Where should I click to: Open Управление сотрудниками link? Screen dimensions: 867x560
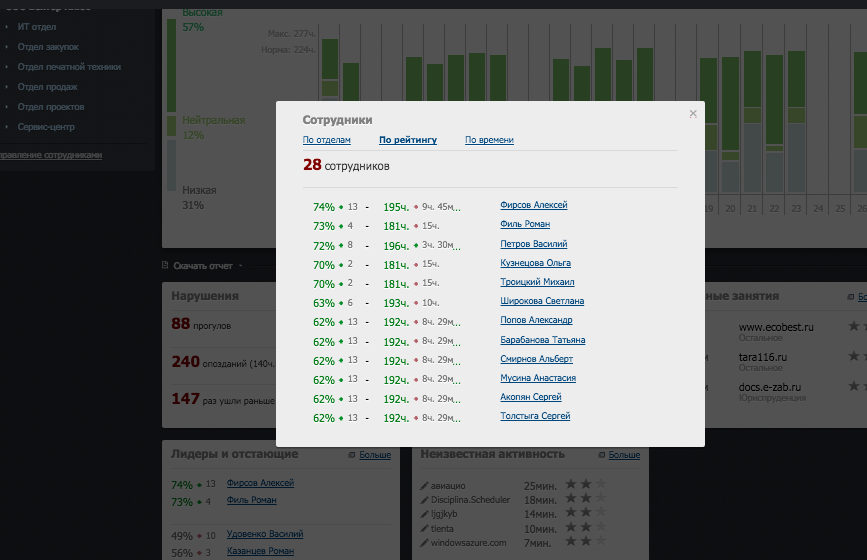(x=50, y=155)
